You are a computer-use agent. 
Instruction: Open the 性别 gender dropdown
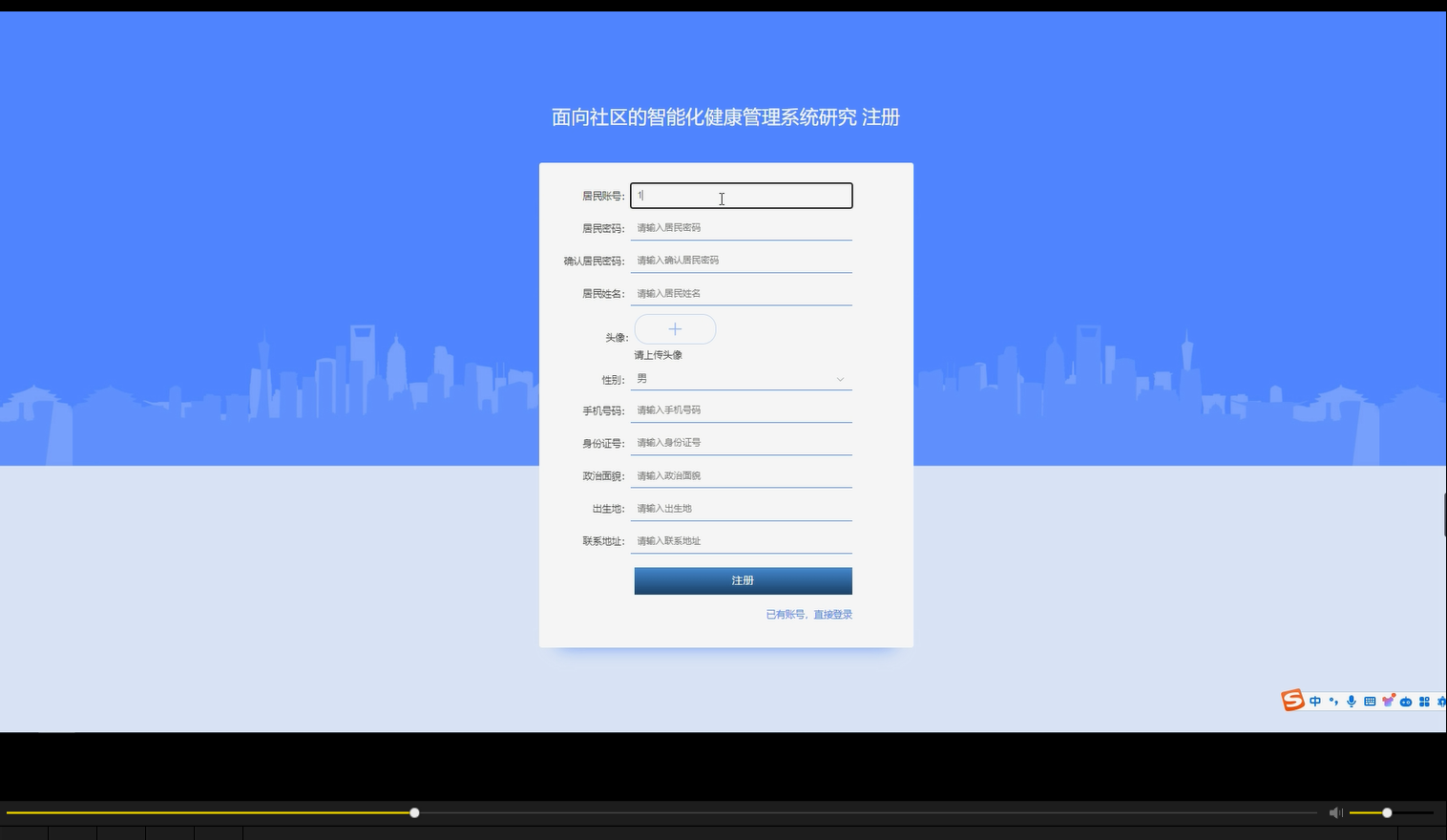click(x=741, y=379)
